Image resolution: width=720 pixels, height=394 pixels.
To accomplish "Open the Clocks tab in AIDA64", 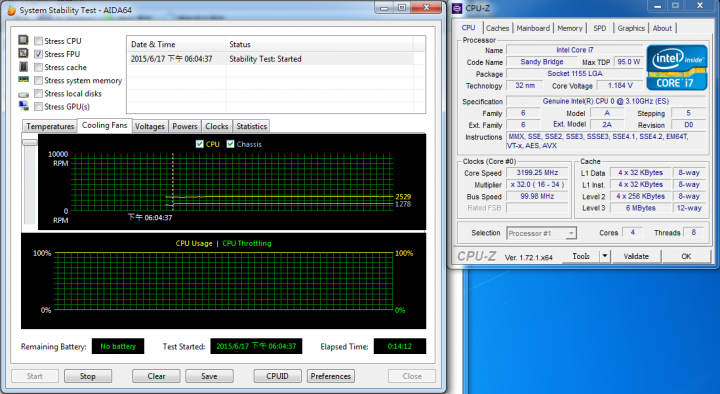I will (217, 126).
